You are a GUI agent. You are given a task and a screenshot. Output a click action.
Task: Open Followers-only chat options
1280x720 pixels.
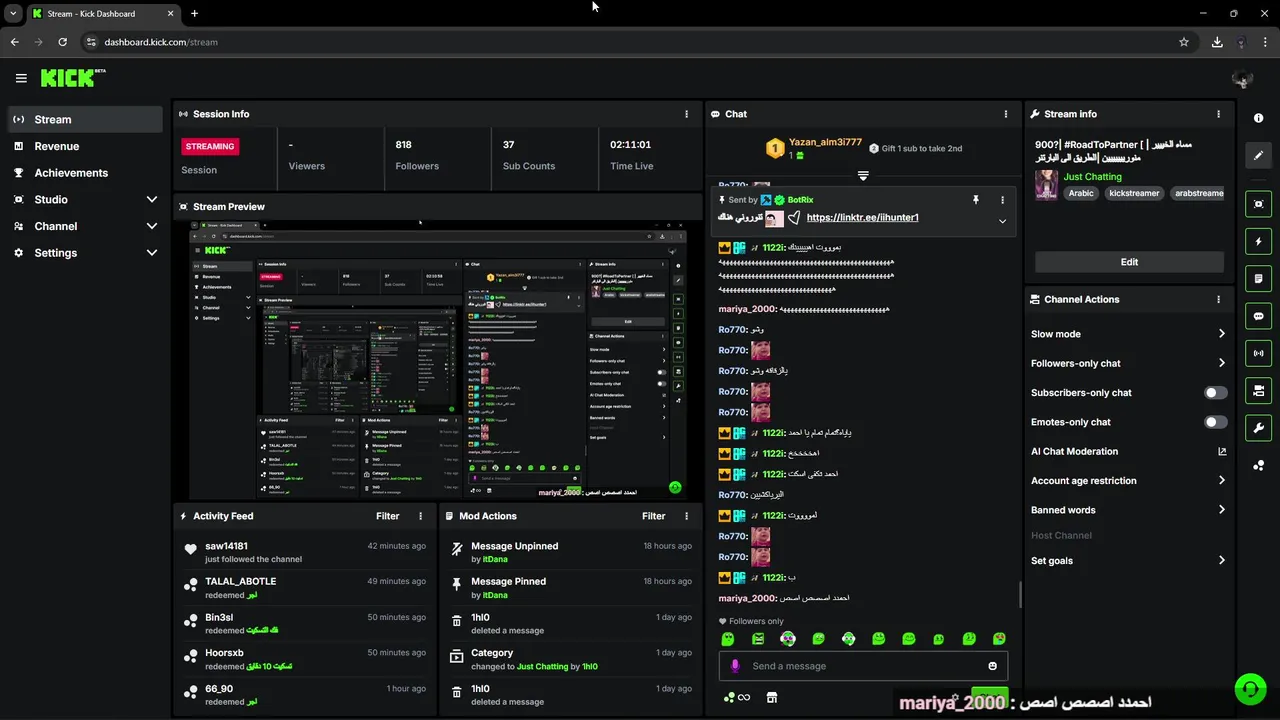pos(1128,363)
